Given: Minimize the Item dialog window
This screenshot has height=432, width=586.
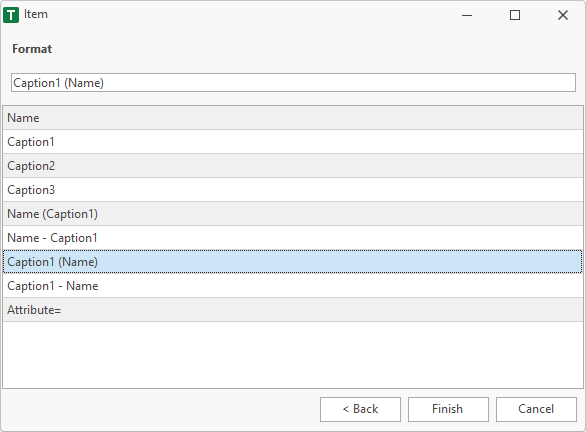Looking at the screenshot, I should coord(467,15).
